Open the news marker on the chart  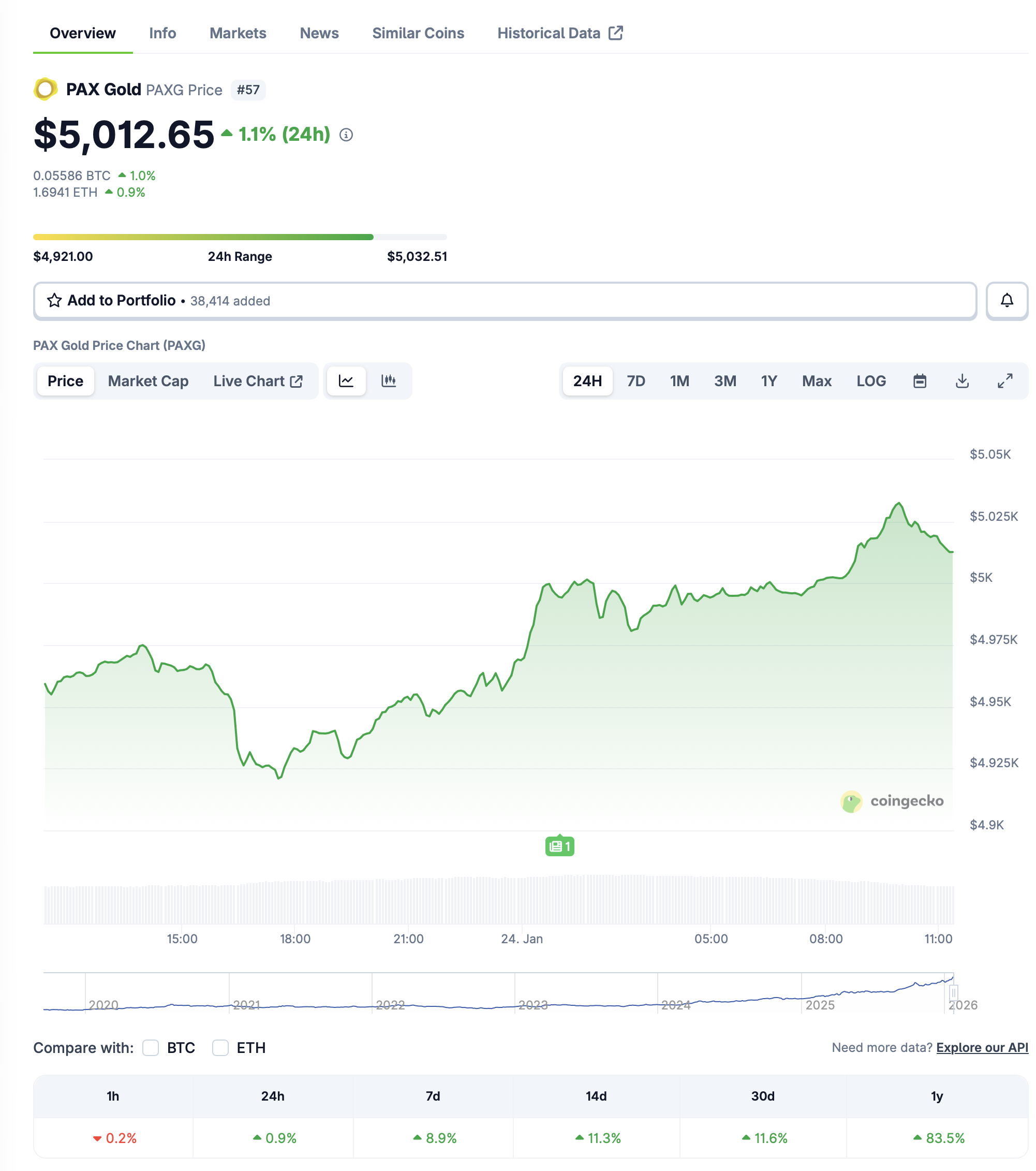pos(559,846)
